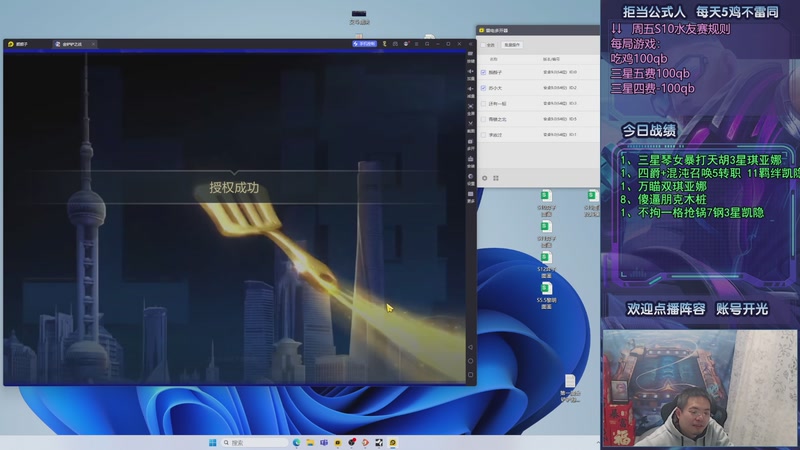800x450 pixels.
Task: Check the 全选 select-all checkbox
Action: [483, 45]
